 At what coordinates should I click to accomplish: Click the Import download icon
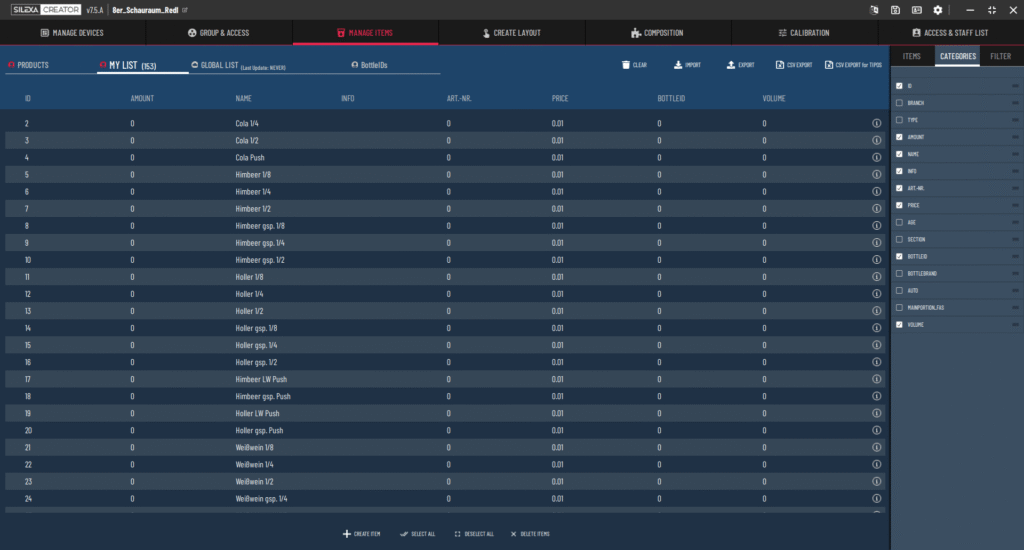click(x=678, y=65)
